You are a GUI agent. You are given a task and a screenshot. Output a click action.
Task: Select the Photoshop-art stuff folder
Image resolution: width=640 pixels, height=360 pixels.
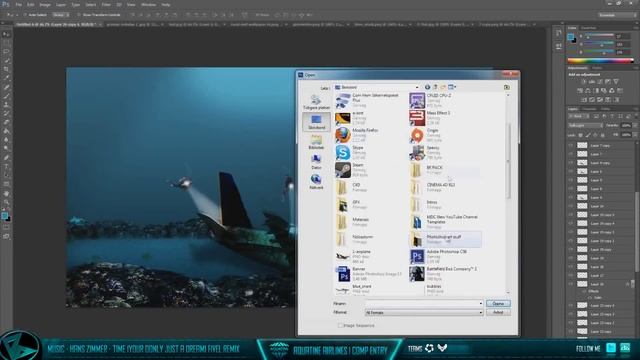(445, 239)
